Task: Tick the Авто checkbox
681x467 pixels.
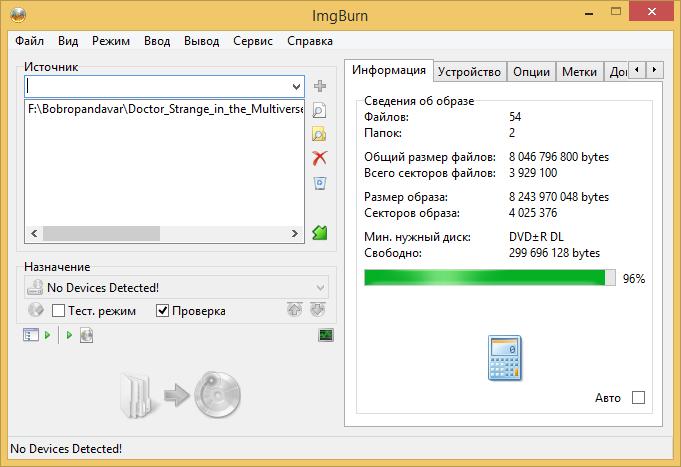Action: [x=638, y=397]
